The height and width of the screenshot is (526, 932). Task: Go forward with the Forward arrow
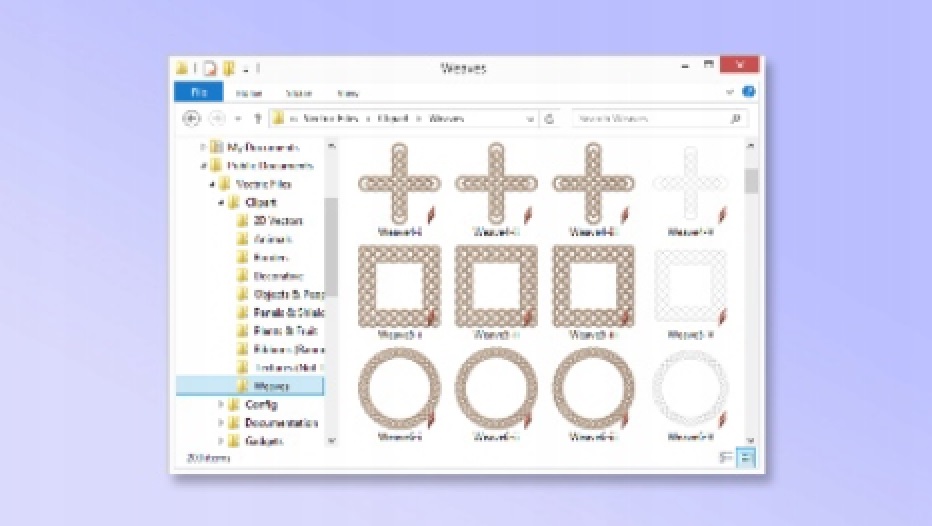[x=218, y=118]
